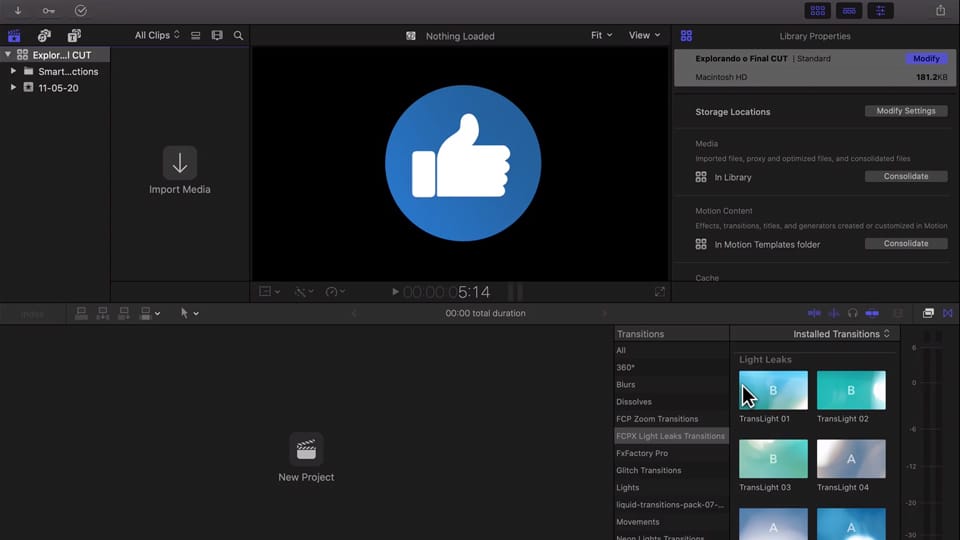
Task: Expand the Smart...ctions folder
Action: (x=13, y=71)
